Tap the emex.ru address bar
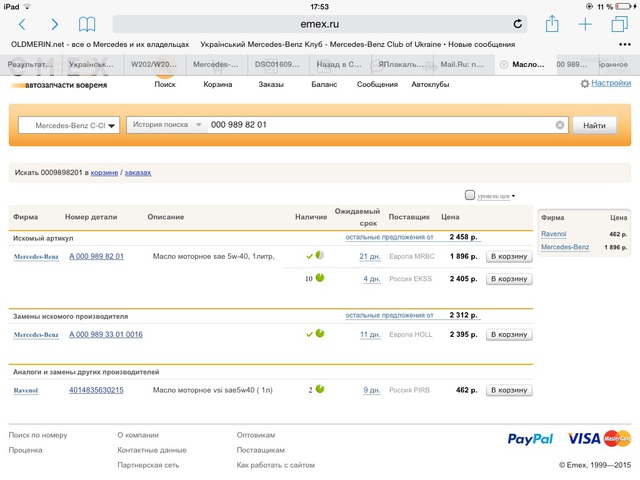The height and width of the screenshot is (480, 640). [320, 24]
